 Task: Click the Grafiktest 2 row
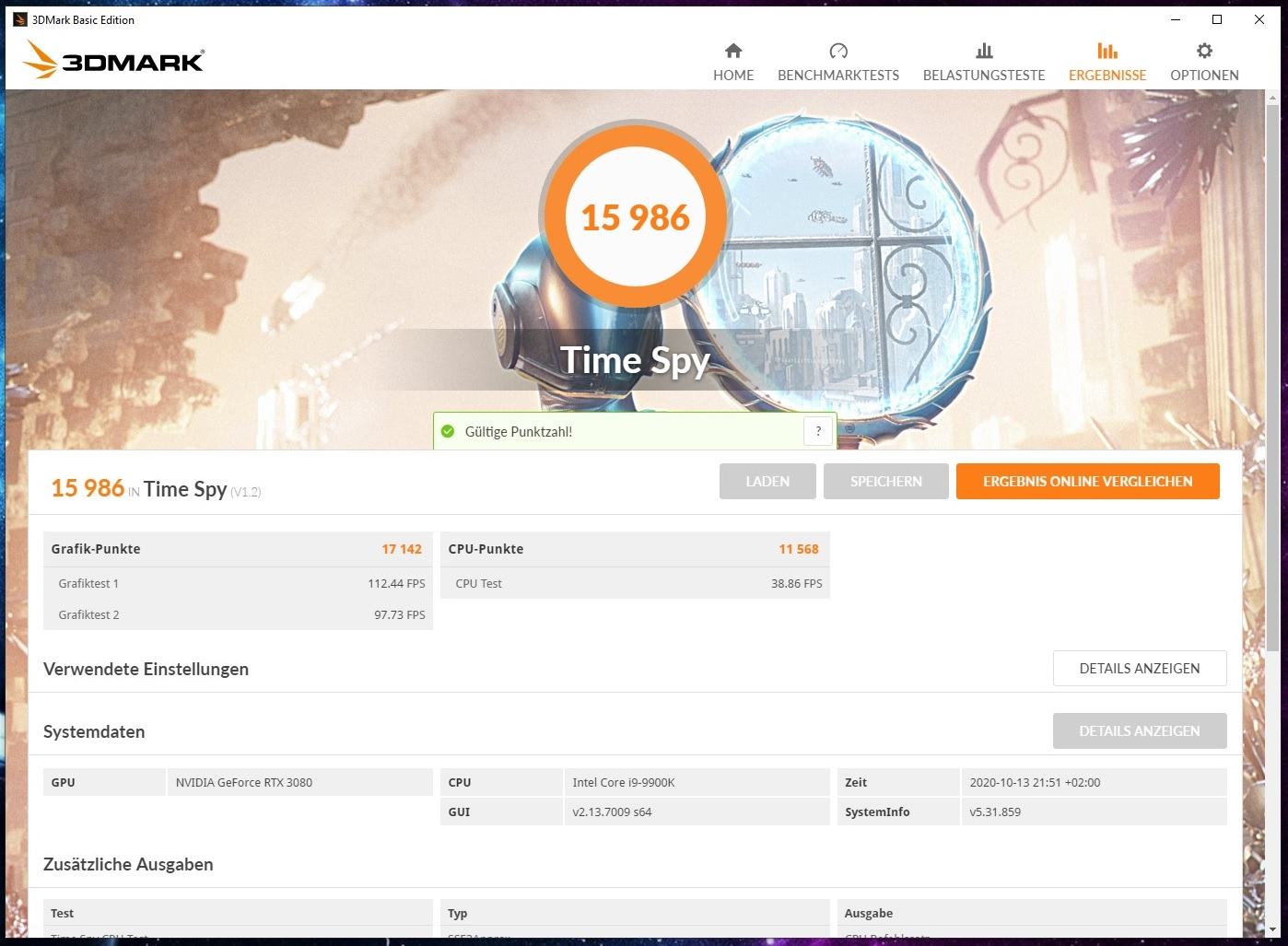(x=238, y=614)
